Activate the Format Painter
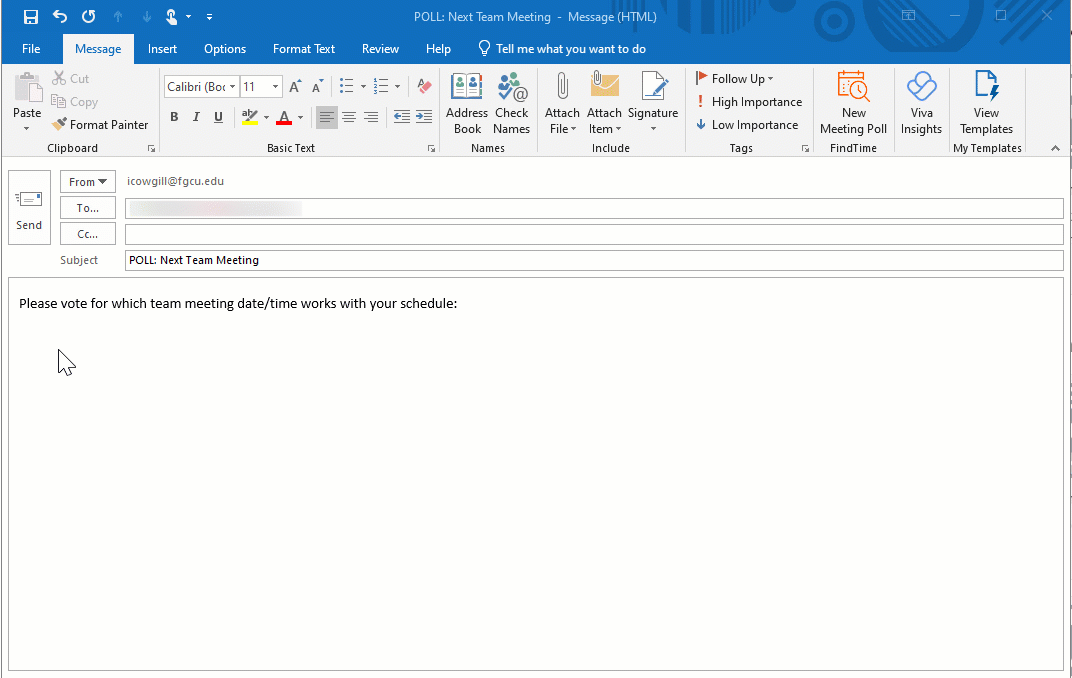Screen dimensions: 1072x678 [100, 124]
